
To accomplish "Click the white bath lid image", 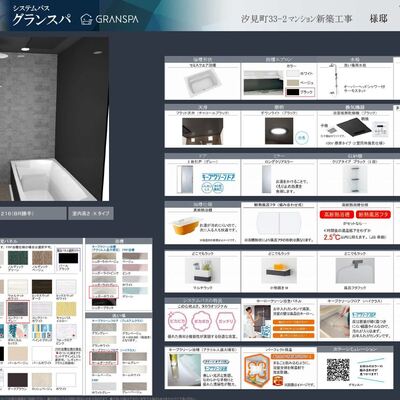I will coord(279,224).
